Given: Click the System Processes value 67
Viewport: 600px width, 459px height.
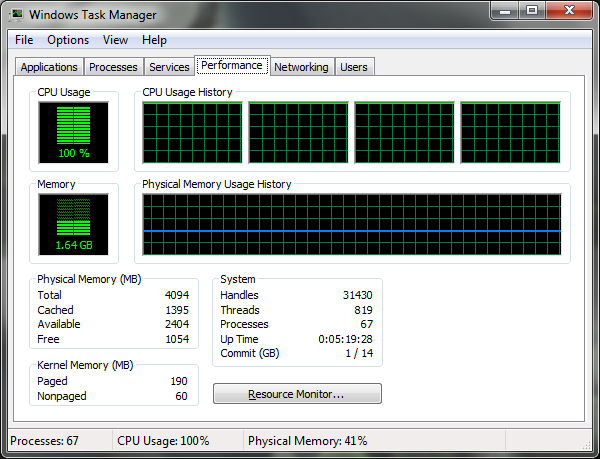Looking at the screenshot, I should pyautogui.click(x=367, y=324).
